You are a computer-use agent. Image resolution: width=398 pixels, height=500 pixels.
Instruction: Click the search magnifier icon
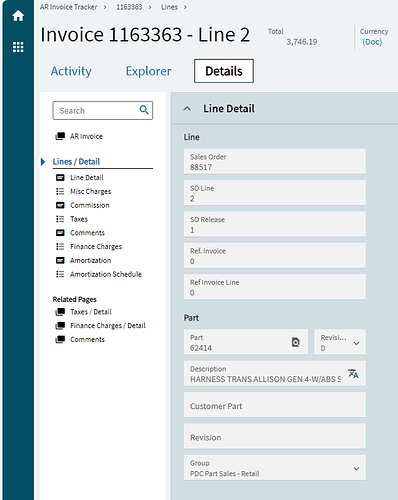144,110
